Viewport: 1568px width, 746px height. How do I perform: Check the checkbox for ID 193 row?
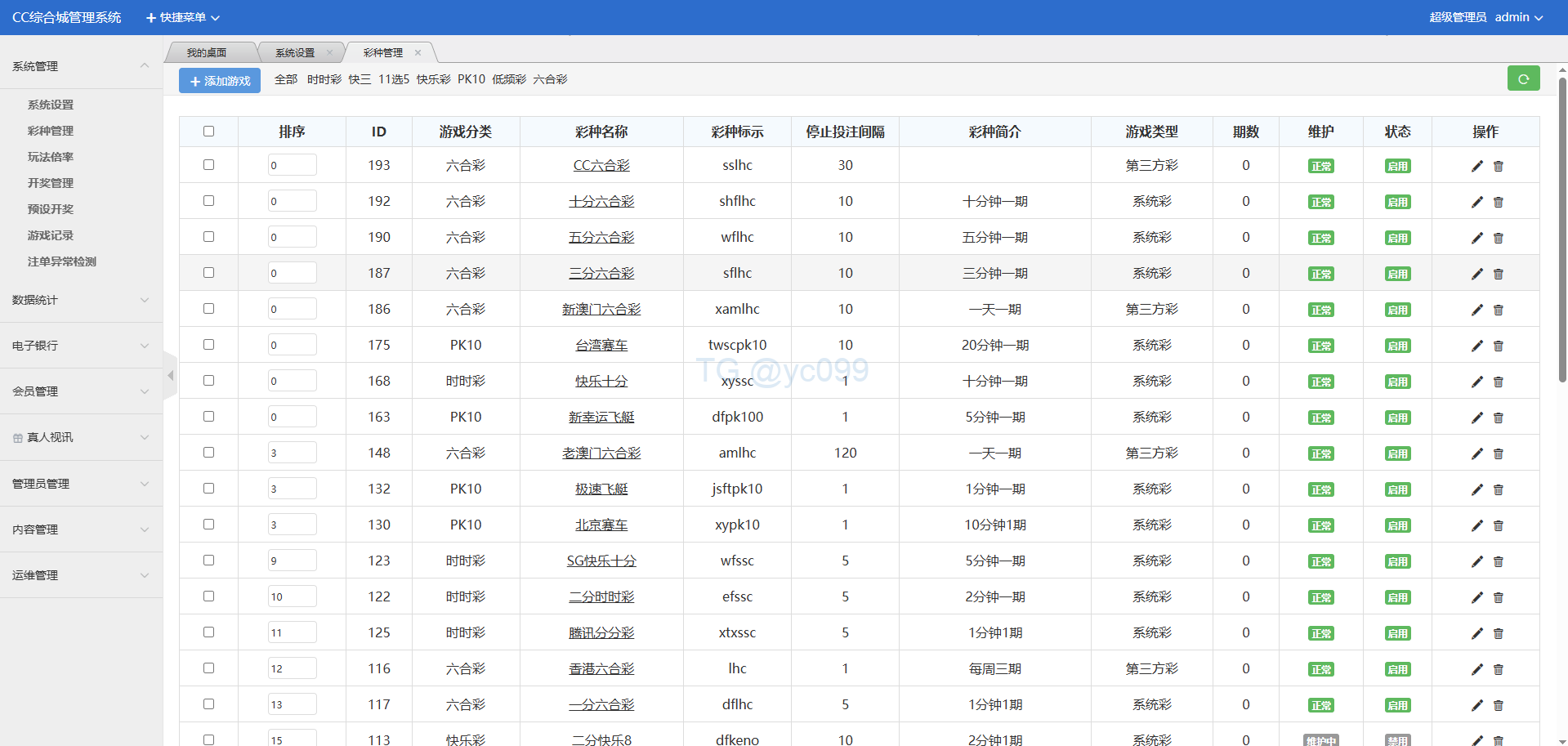coord(208,165)
